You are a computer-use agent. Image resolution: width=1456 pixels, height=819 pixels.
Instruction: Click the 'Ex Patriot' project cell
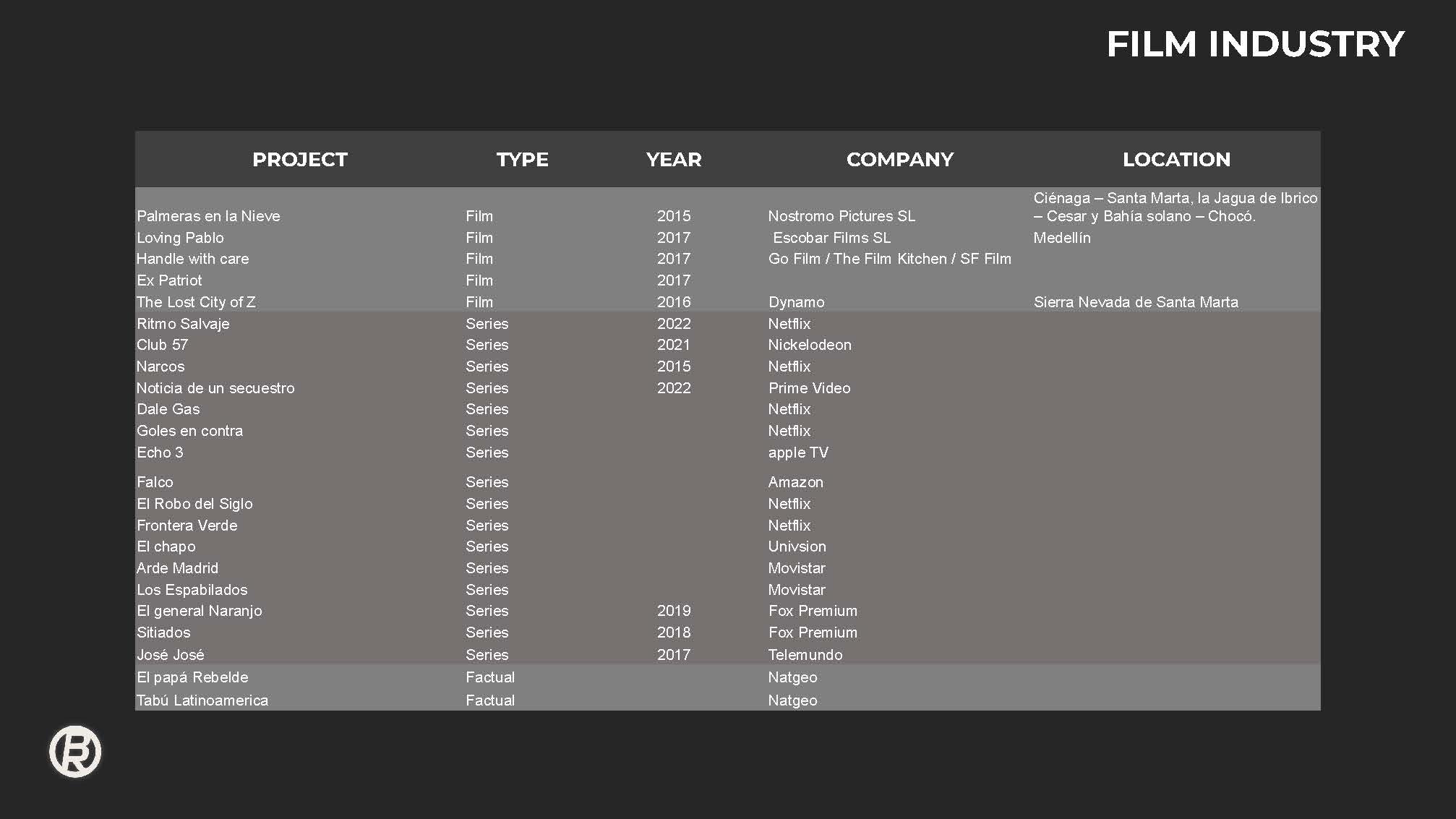169,280
